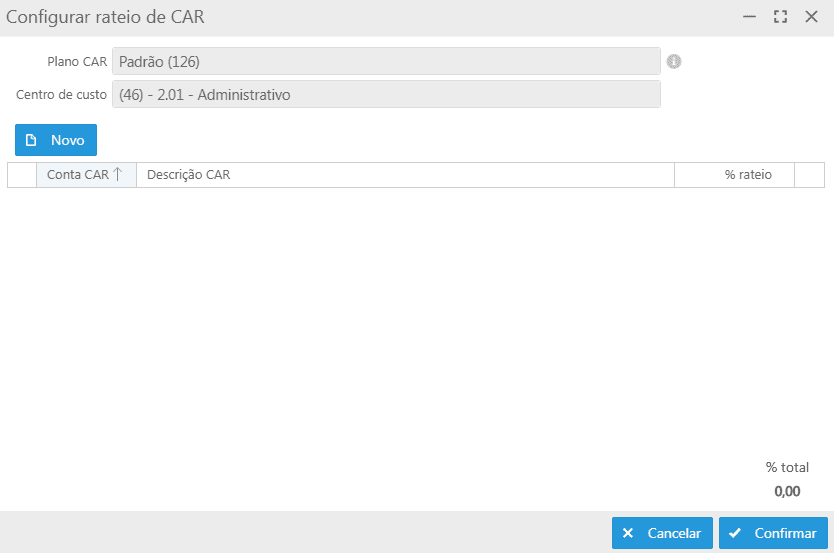Sort grid by % rateio column

(748, 175)
